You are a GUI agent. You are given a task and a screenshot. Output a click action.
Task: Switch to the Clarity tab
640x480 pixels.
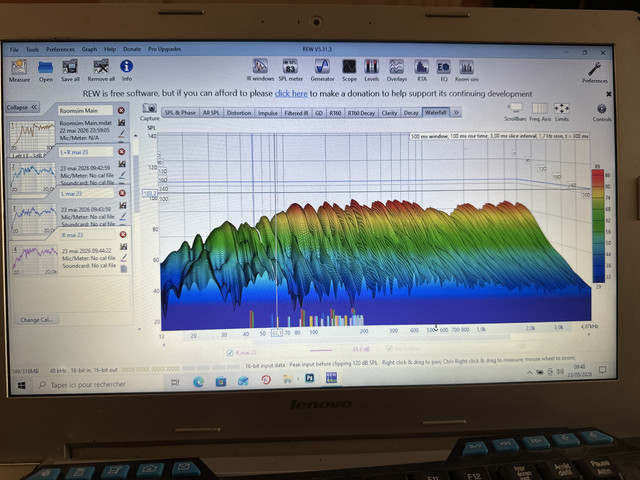(x=389, y=113)
